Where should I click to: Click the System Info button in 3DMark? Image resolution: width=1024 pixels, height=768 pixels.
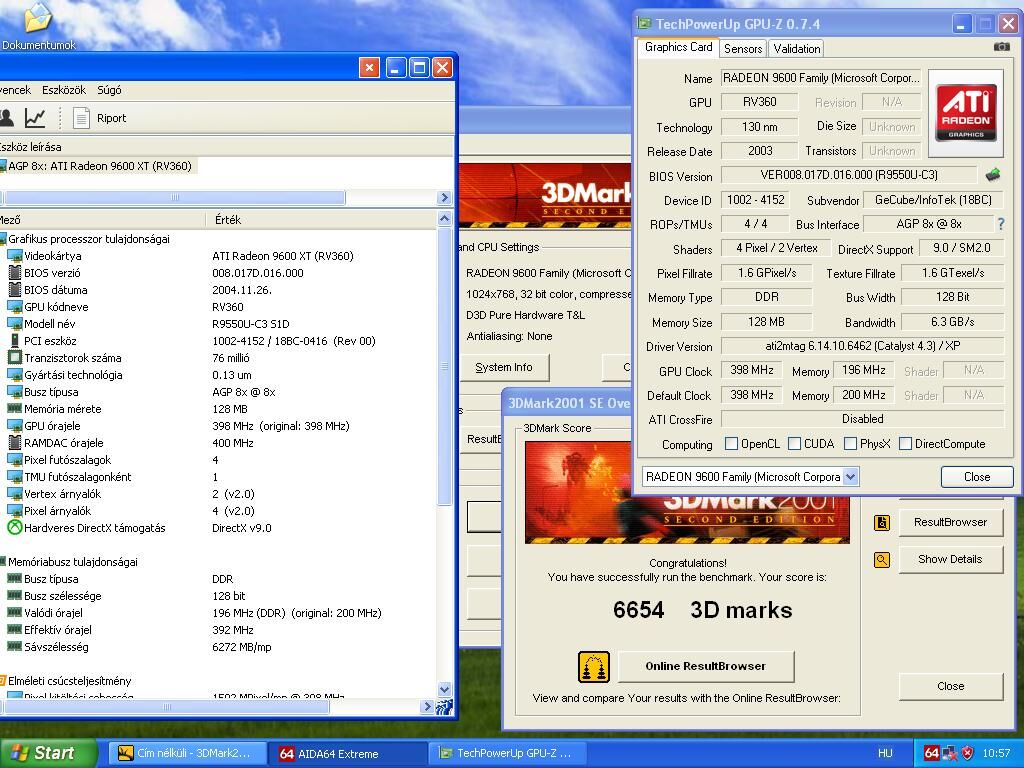[x=504, y=367]
